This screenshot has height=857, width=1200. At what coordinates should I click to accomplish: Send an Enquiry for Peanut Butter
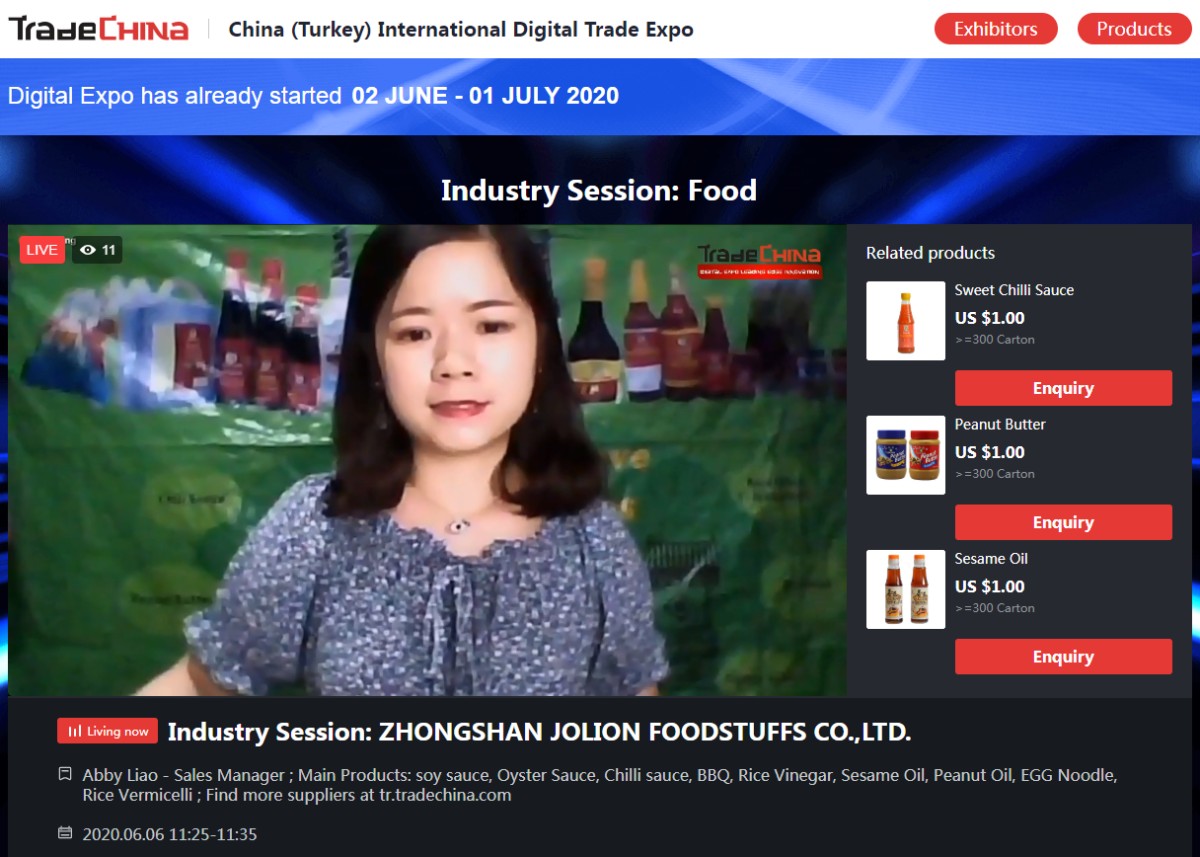[x=1063, y=522]
